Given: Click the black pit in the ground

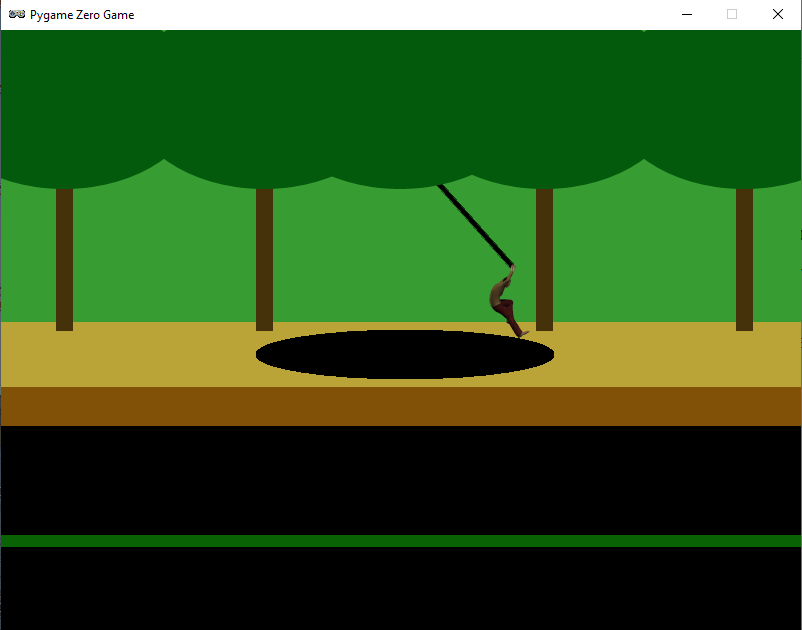Looking at the screenshot, I should coord(405,353).
